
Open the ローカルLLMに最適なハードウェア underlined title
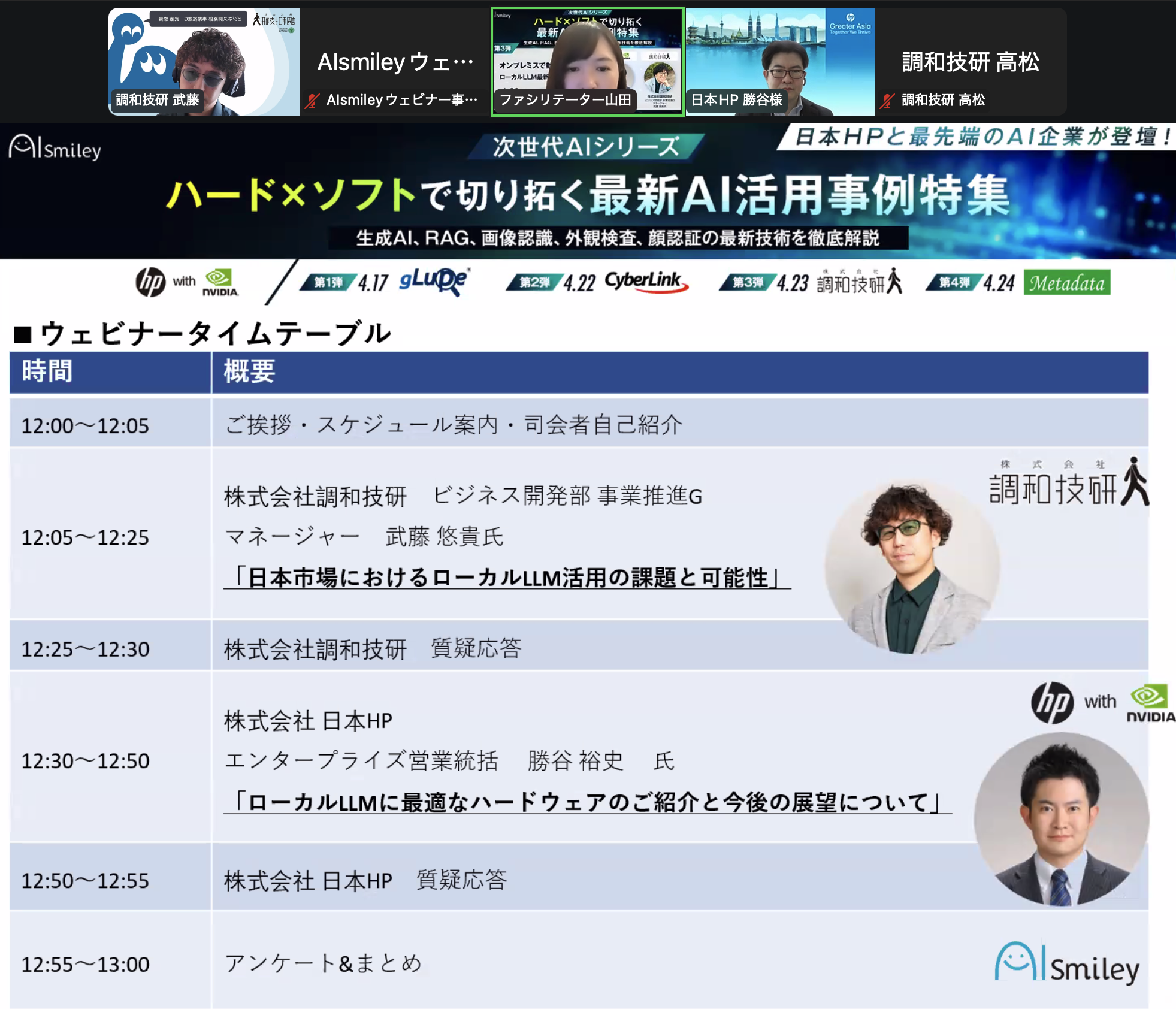click(x=587, y=802)
